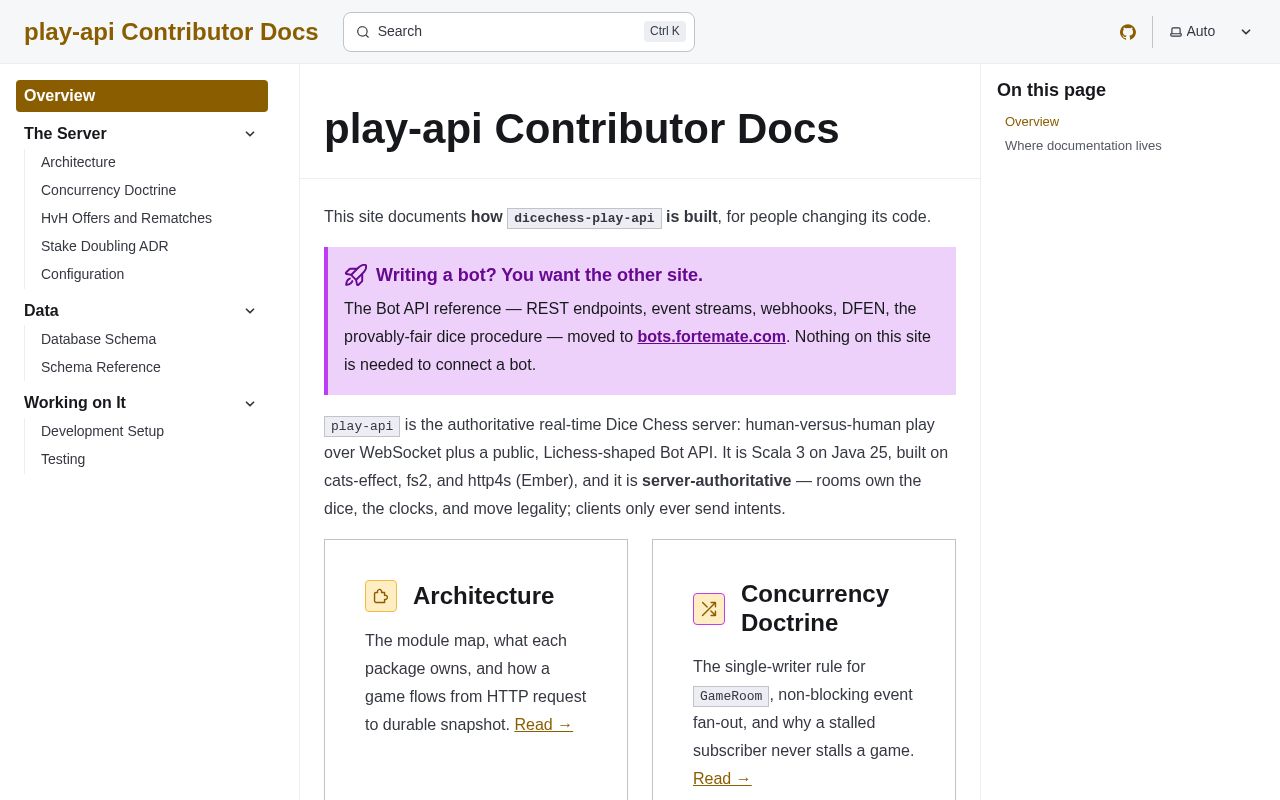This screenshot has width=1280, height=800.
Task: Click the Concurrency Doctrine shuffle icon
Action: click(x=709, y=609)
